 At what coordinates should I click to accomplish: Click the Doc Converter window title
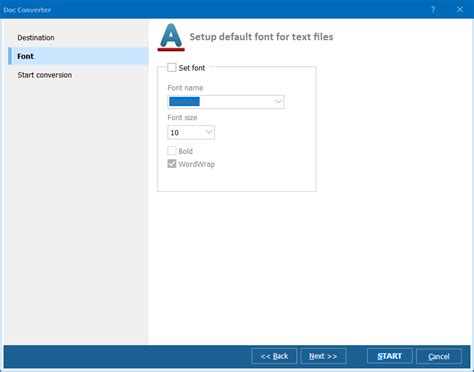pos(27,10)
